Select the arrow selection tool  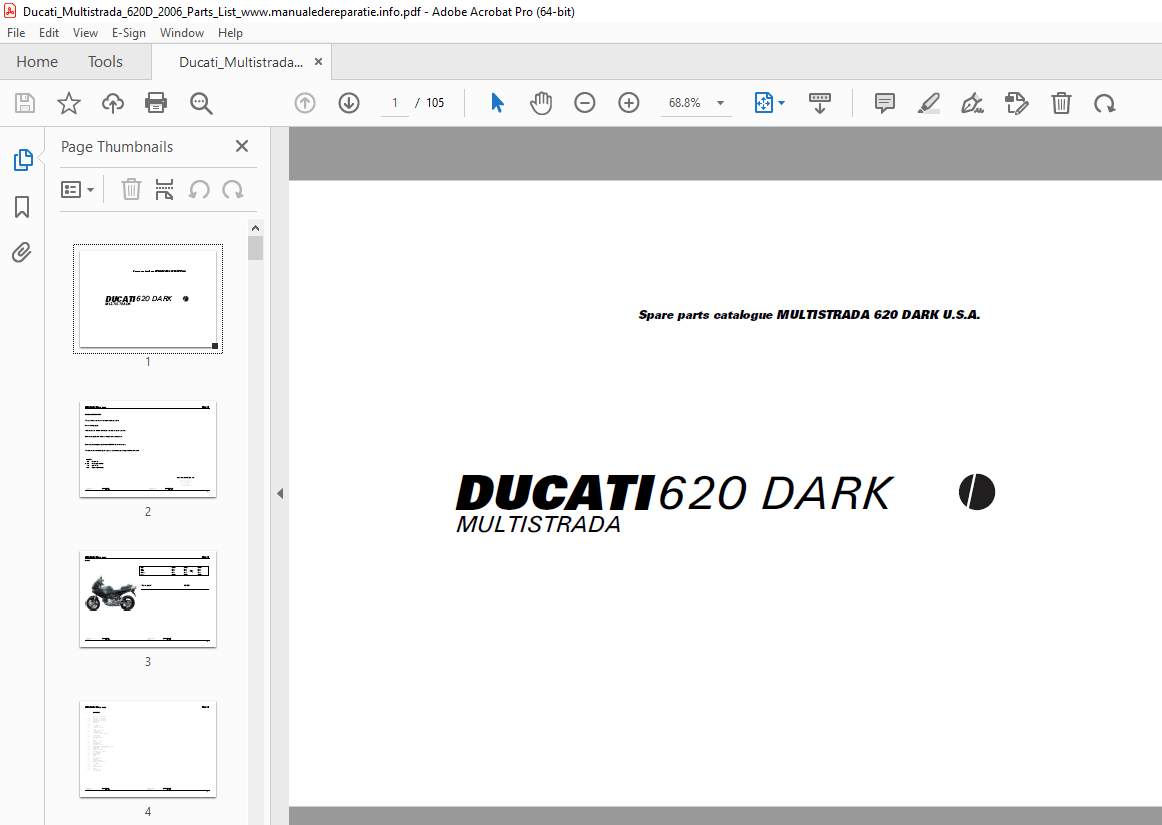(x=497, y=103)
